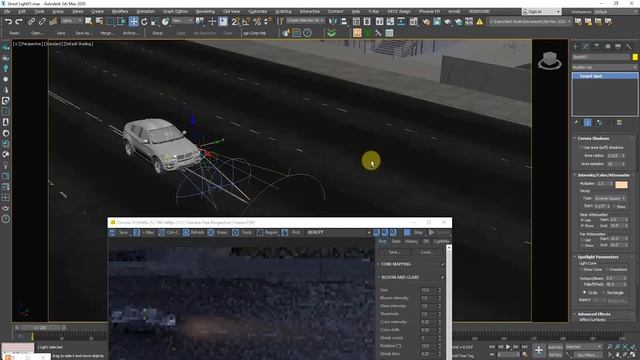The width and height of the screenshot is (640, 360).
Task: Open the Decay Type dropdown
Action: tap(610, 198)
